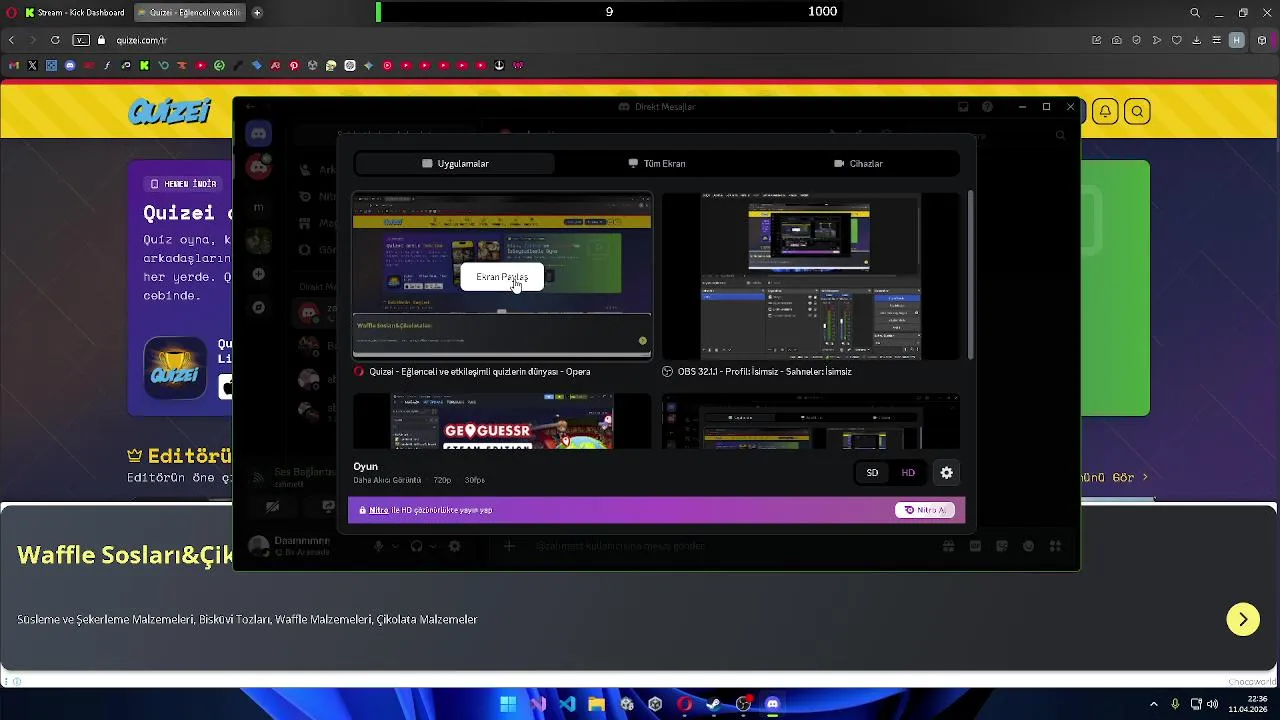Open Quizei notifications bell
The image size is (1280, 720).
pyautogui.click(x=1105, y=111)
